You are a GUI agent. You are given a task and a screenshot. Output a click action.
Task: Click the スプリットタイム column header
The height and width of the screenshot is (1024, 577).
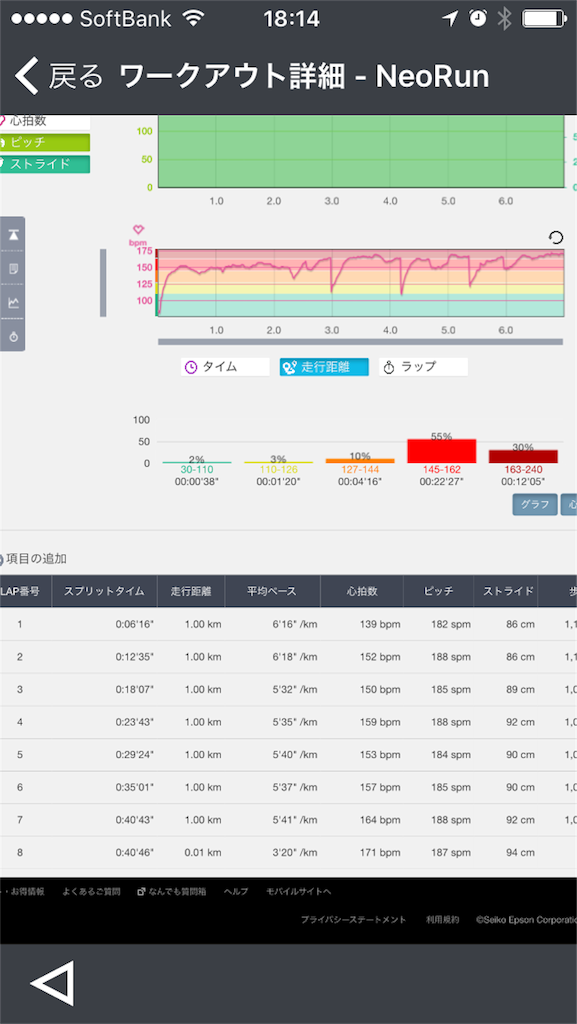104,592
